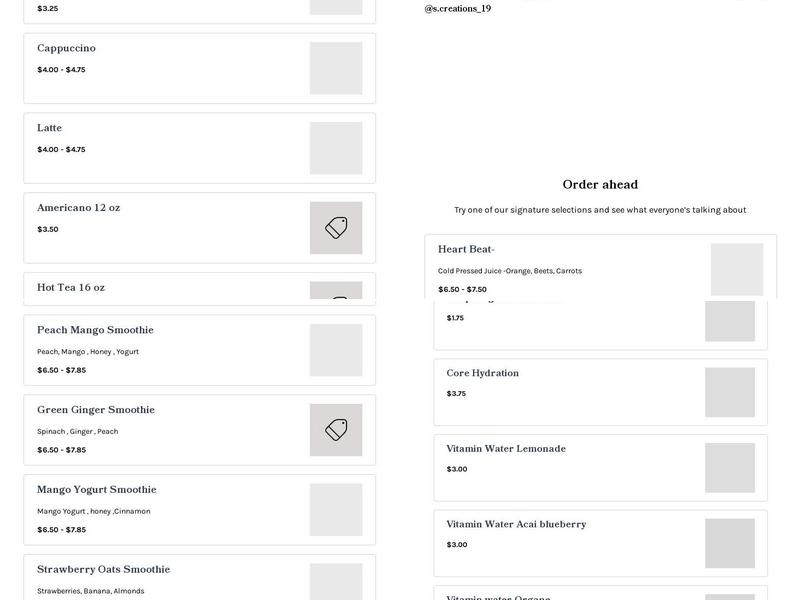Choose the Vitamin Water Lemonade item
This screenshot has height=600, width=800.
[x=506, y=449]
